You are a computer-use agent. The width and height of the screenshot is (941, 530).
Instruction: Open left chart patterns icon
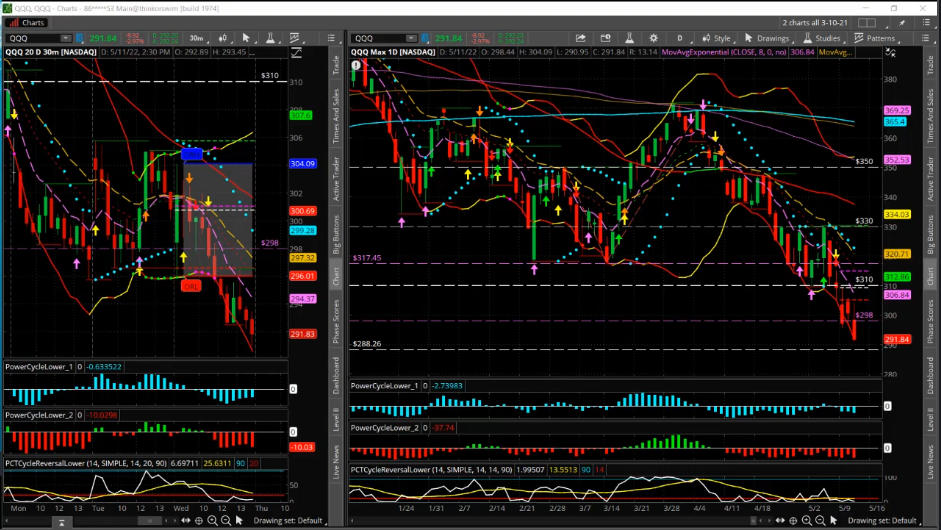click(x=295, y=38)
